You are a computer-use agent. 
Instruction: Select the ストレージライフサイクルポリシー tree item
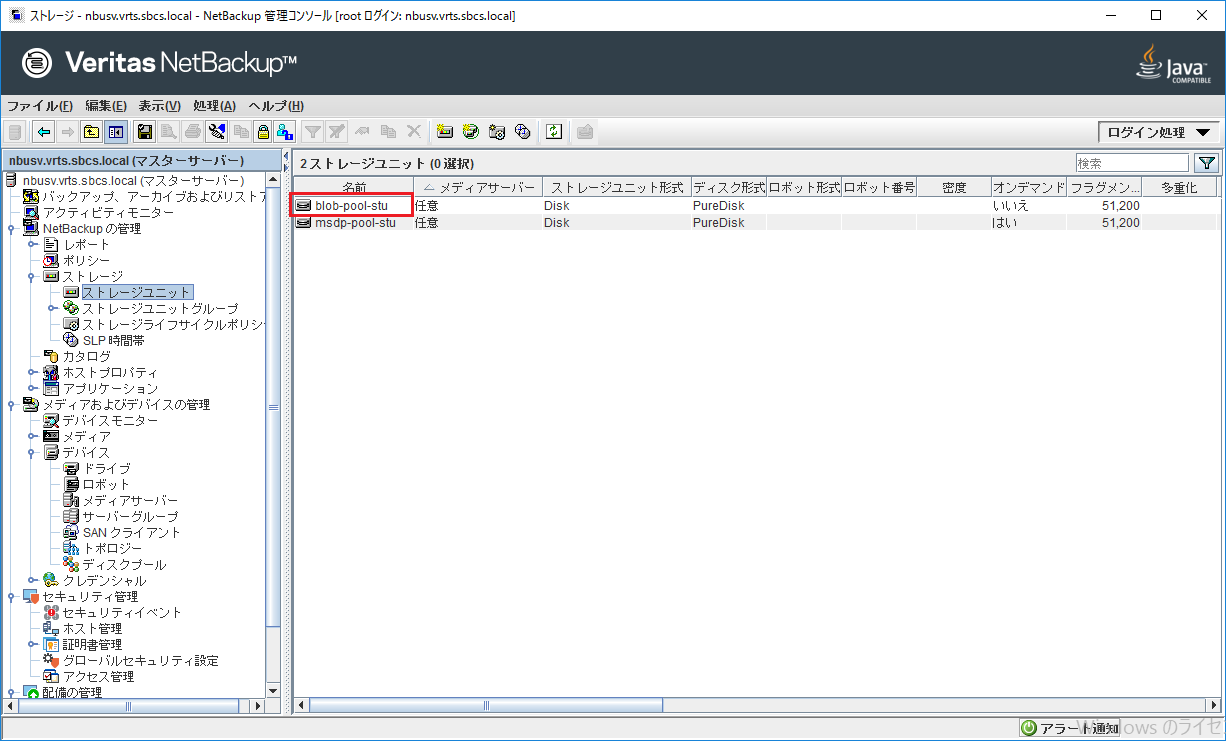[x=173, y=325]
